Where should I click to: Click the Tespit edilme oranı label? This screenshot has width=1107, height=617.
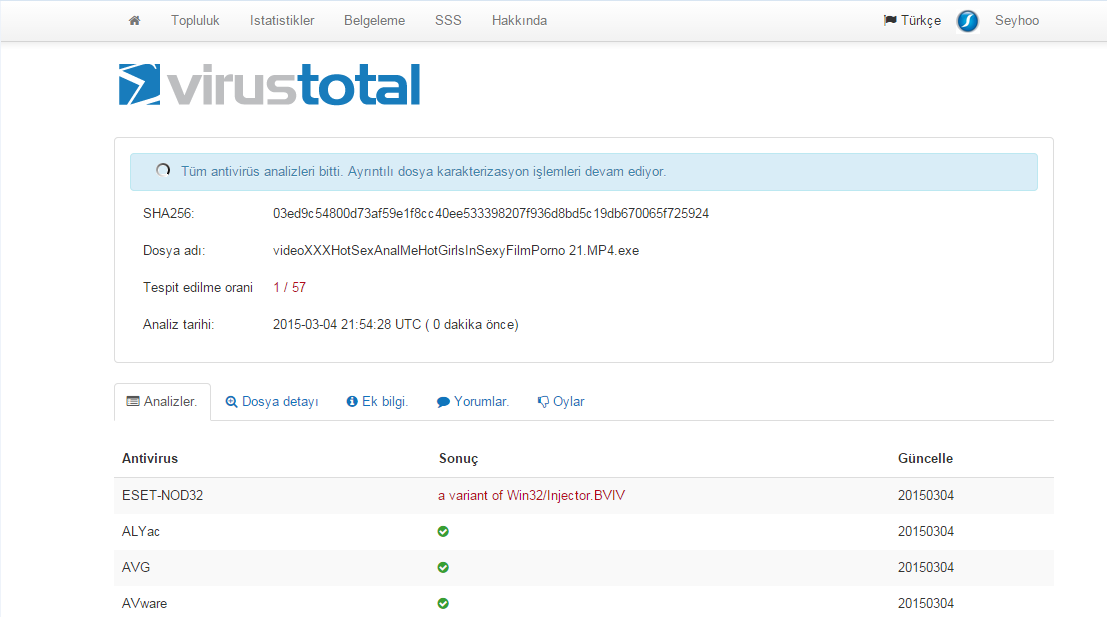tap(198, 287)
